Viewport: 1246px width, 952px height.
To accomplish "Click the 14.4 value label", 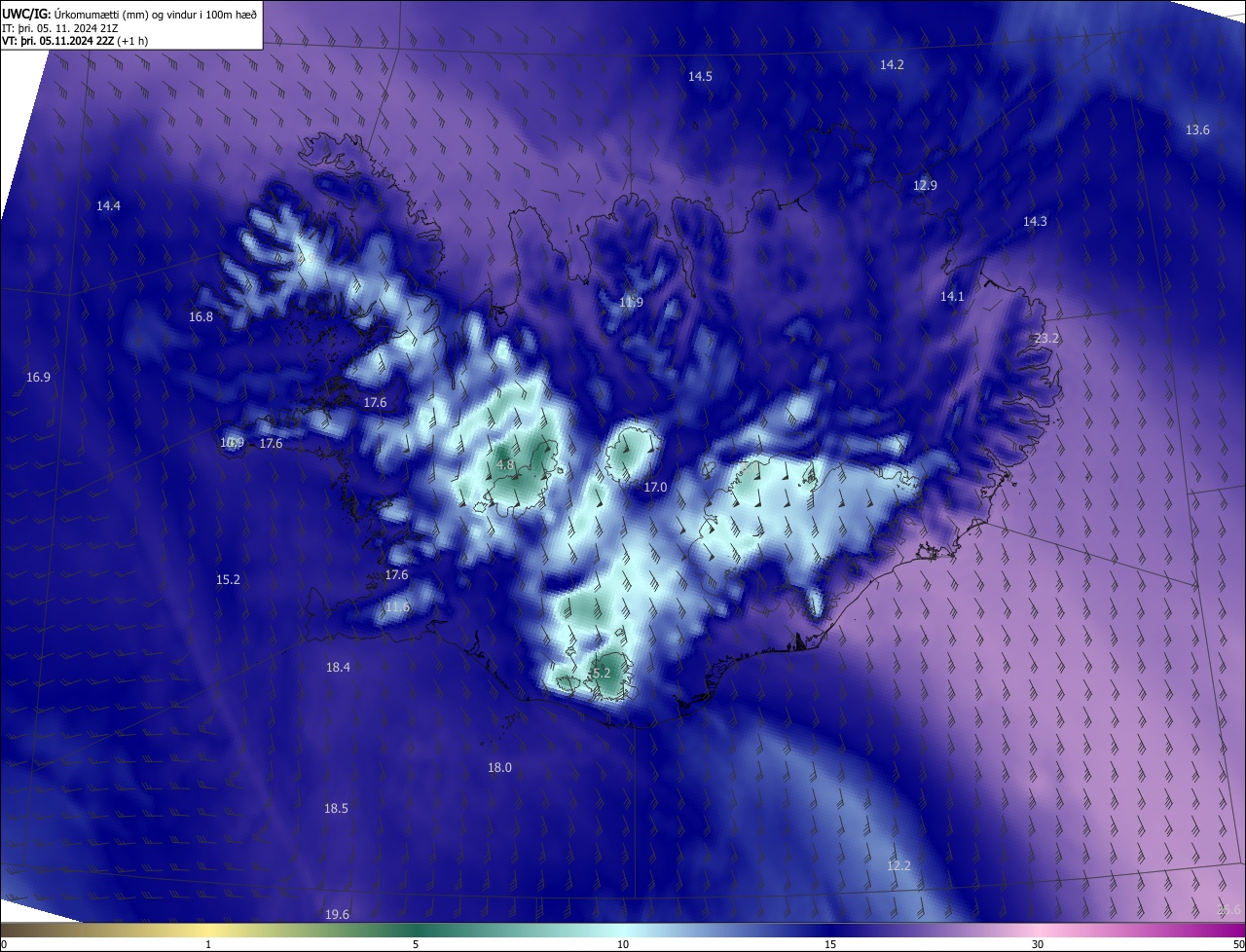I will (108, 205).
